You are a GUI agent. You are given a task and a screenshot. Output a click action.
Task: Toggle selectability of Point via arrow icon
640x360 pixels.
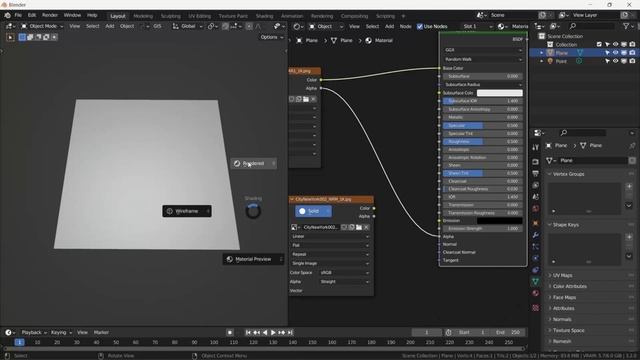pyautogui.click(x=607, y=61)
